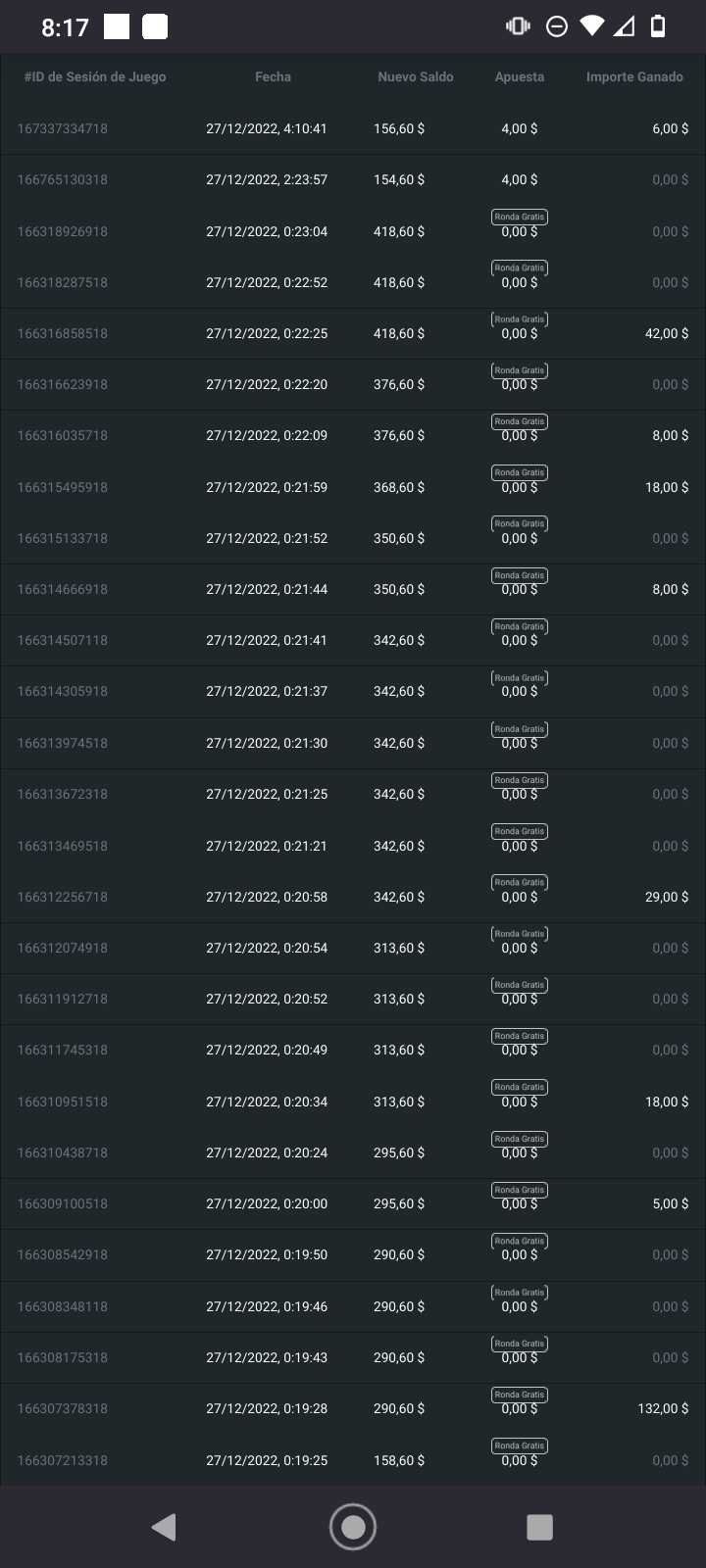706x1568 pixels.
Task: Tap the Wi-Fi signal status icon
Action: point(591,26)
